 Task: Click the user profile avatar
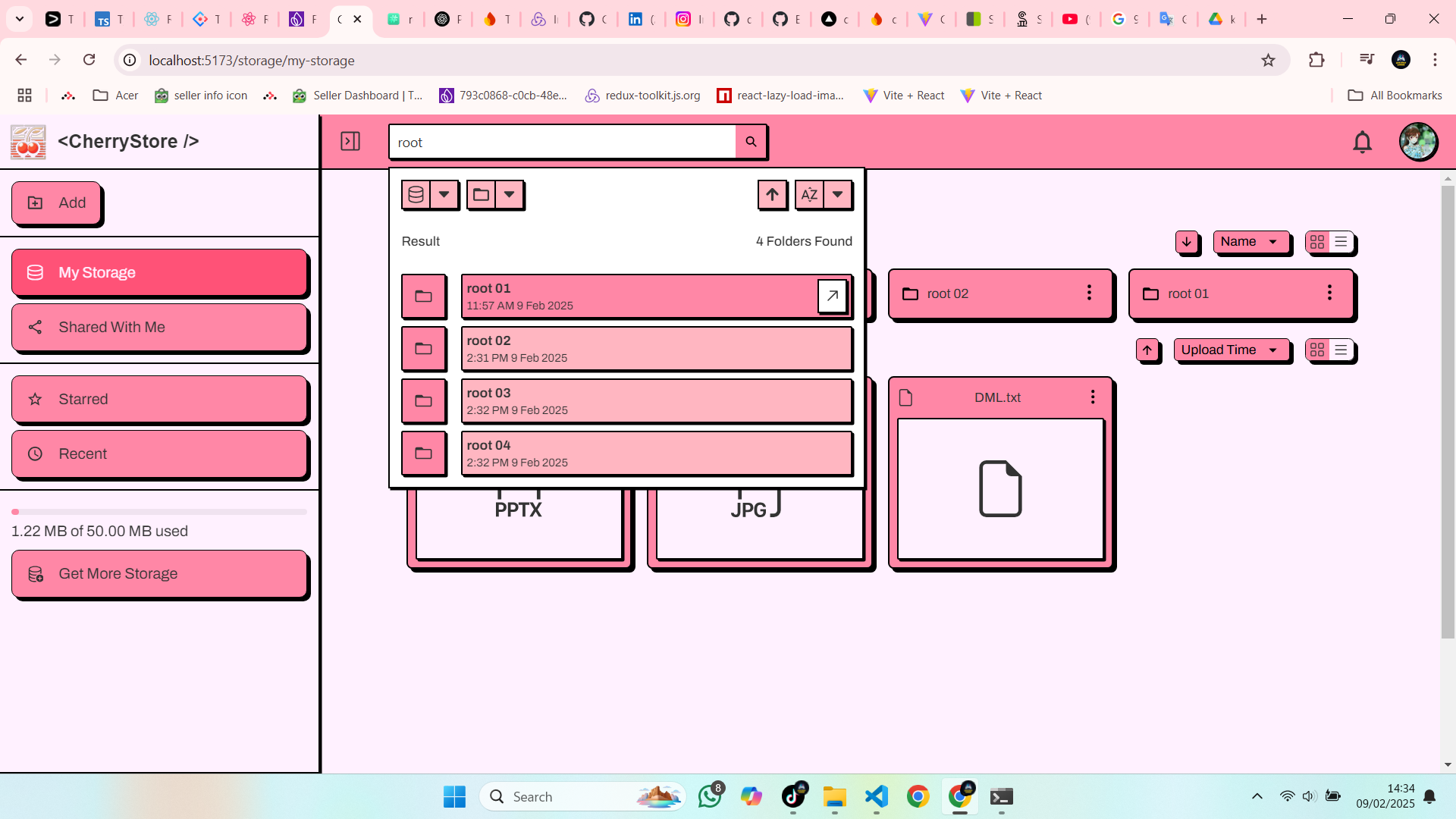tap(1418, 142)
